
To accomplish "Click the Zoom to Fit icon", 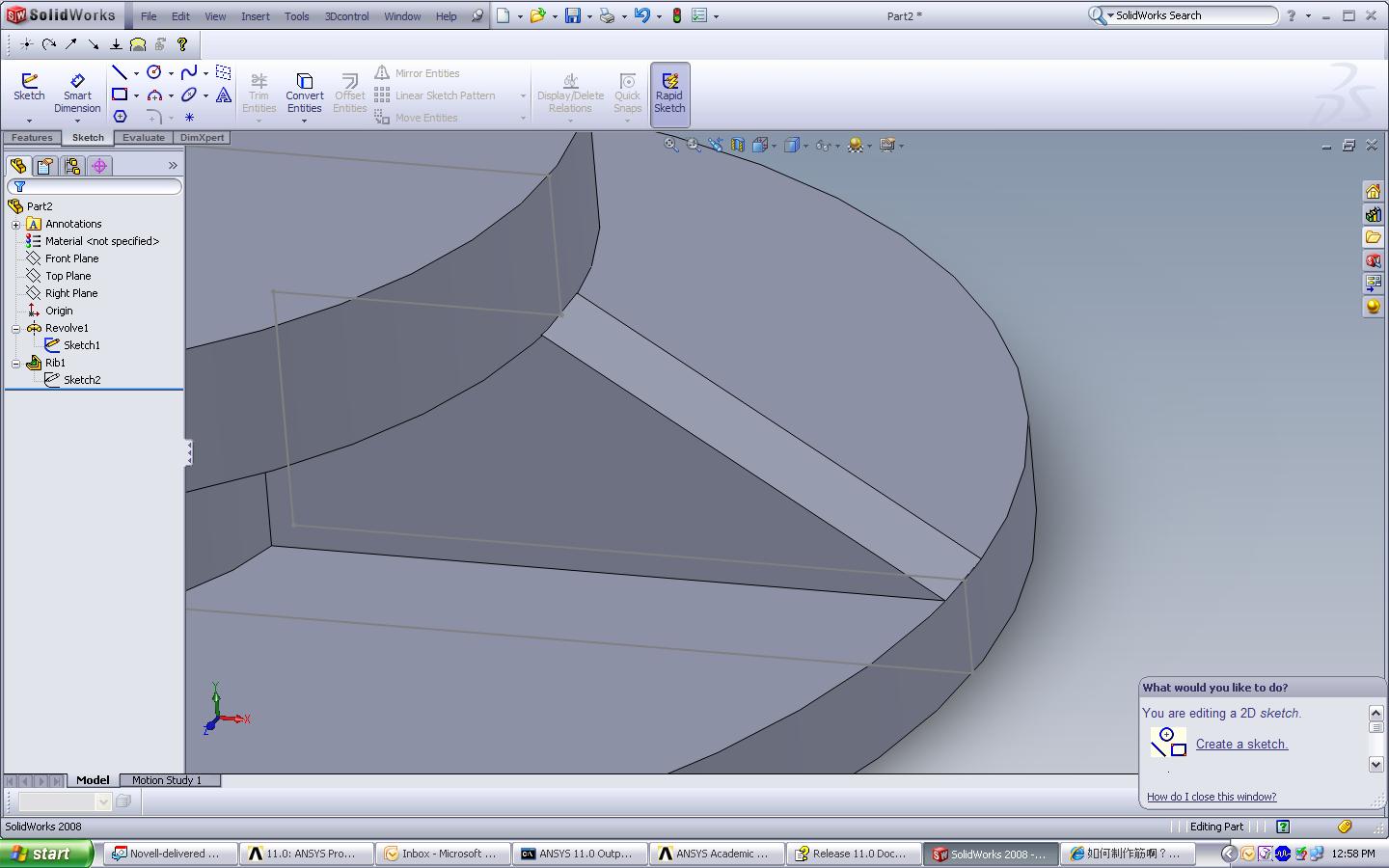I will click(x=670, y=145).
